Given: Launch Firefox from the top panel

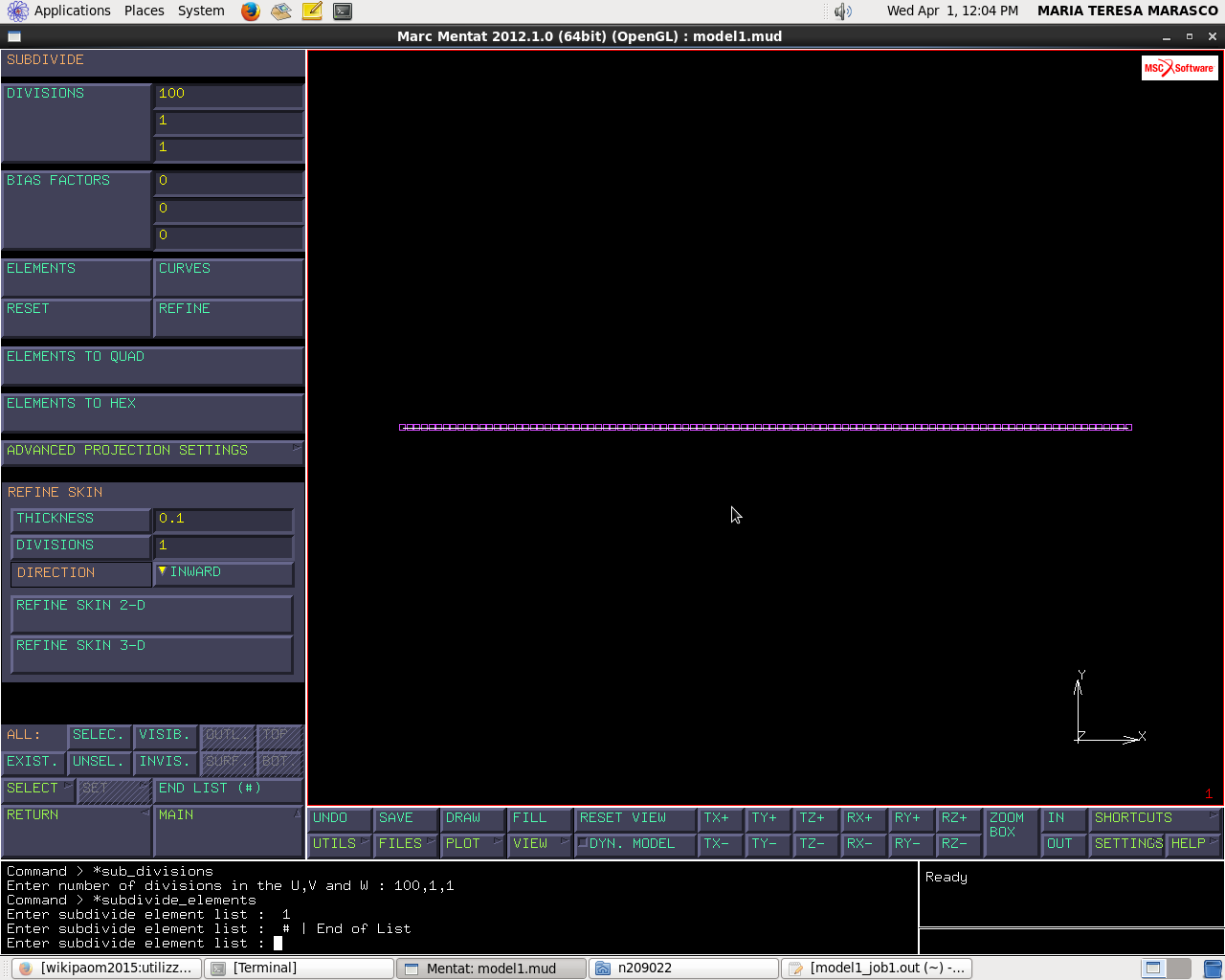Looking at the screenshot, I should click(251, 11).
